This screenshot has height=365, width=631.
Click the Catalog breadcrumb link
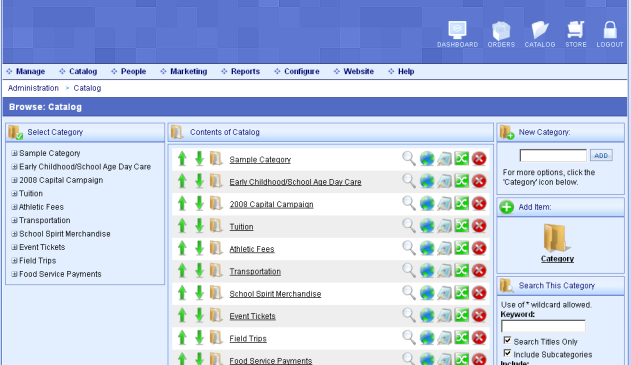pyautogui.click(x=87, y=88)
